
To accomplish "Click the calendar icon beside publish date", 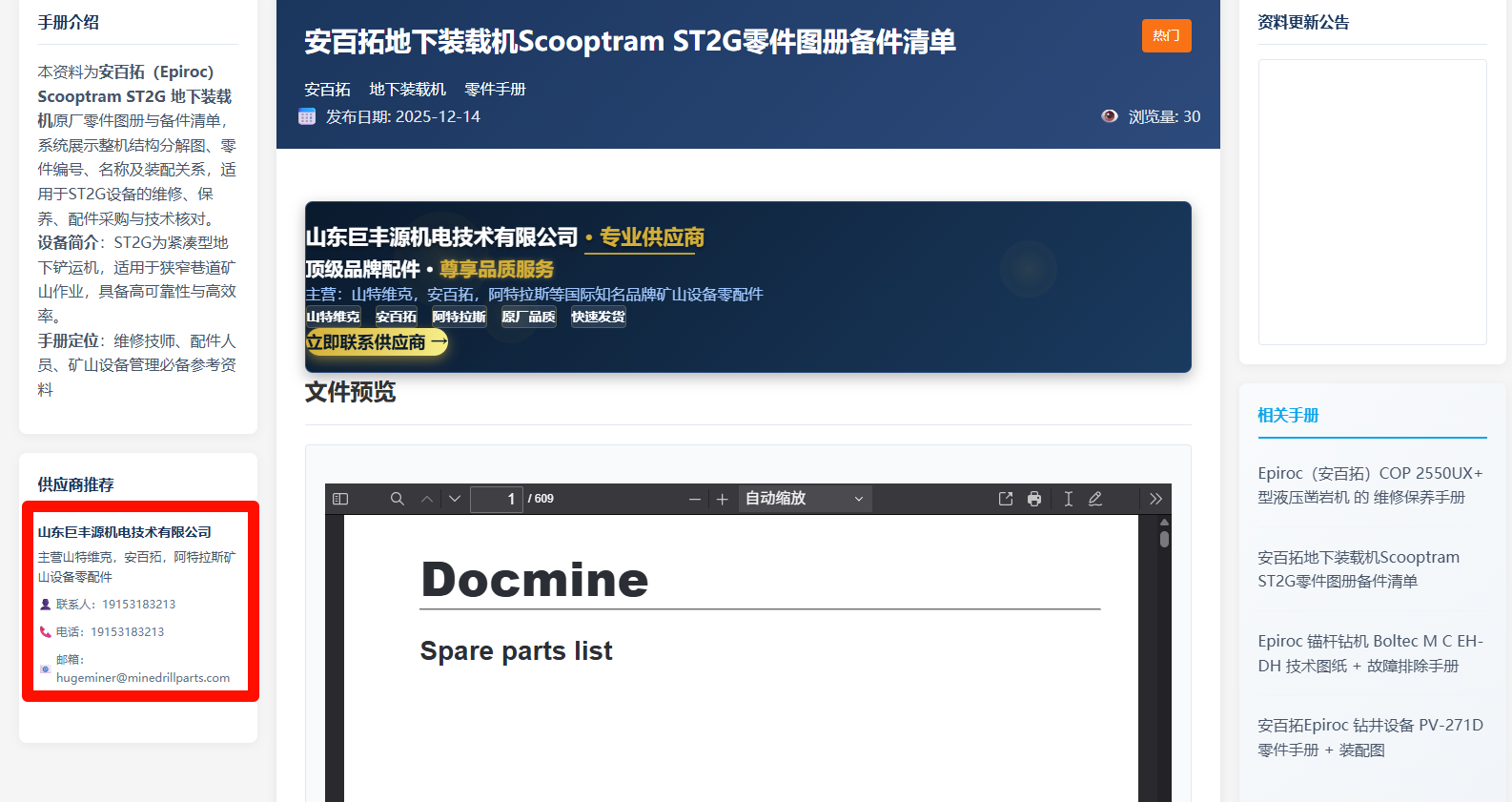I will pyautogui.click(x=307, y=116).
